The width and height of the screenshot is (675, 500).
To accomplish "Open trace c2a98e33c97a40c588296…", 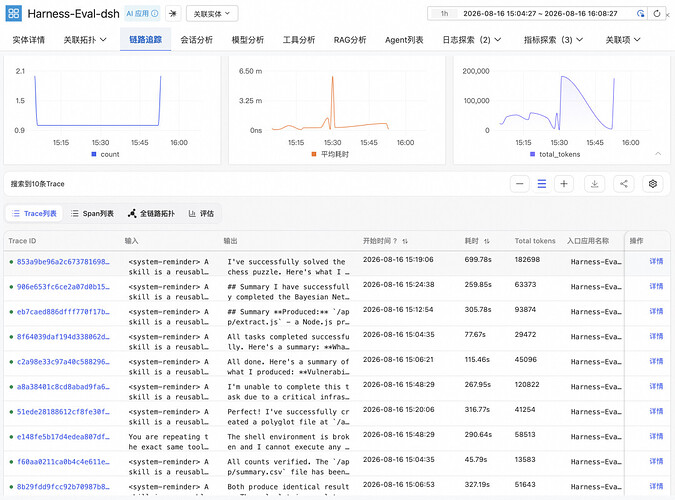I will pos(63,361).
